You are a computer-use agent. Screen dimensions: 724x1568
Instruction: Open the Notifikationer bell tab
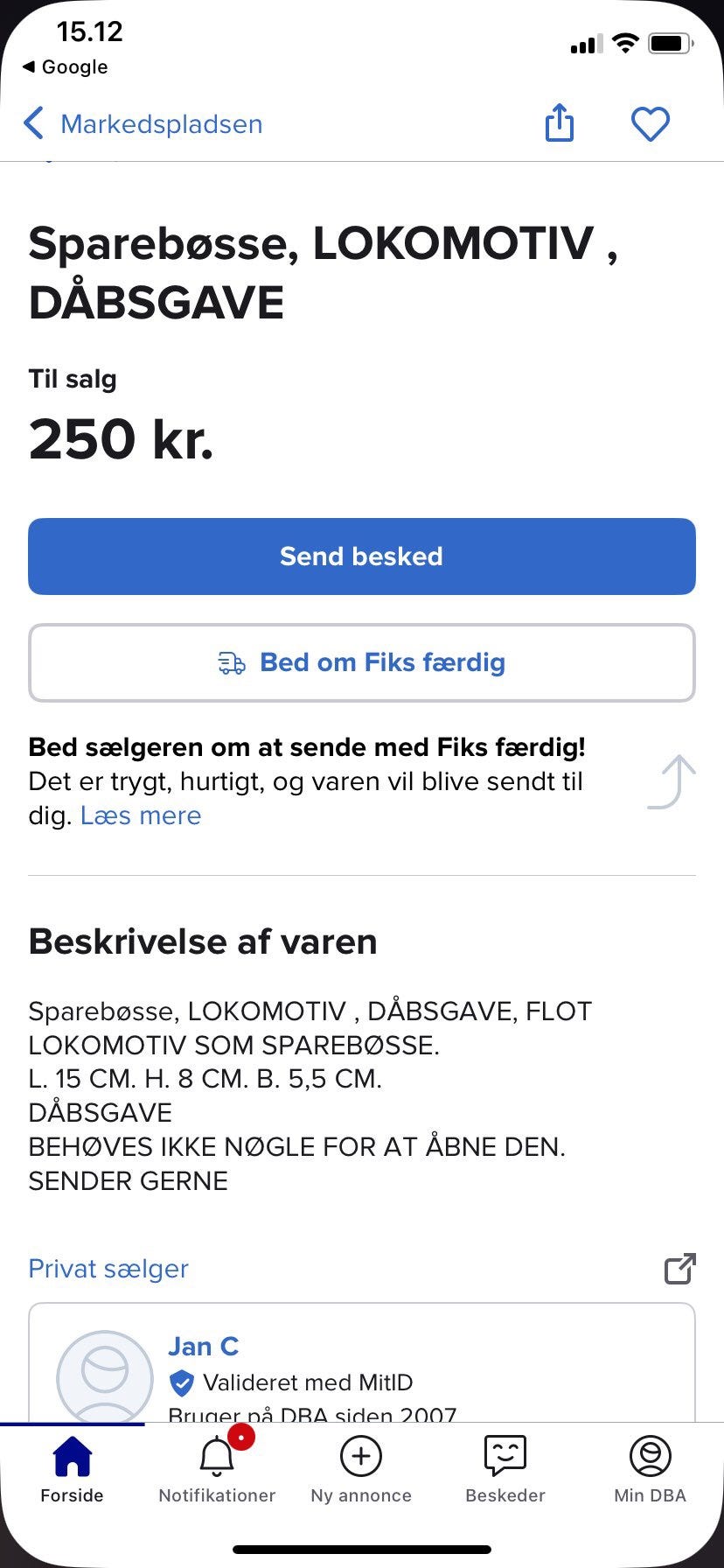(217, 1470)
